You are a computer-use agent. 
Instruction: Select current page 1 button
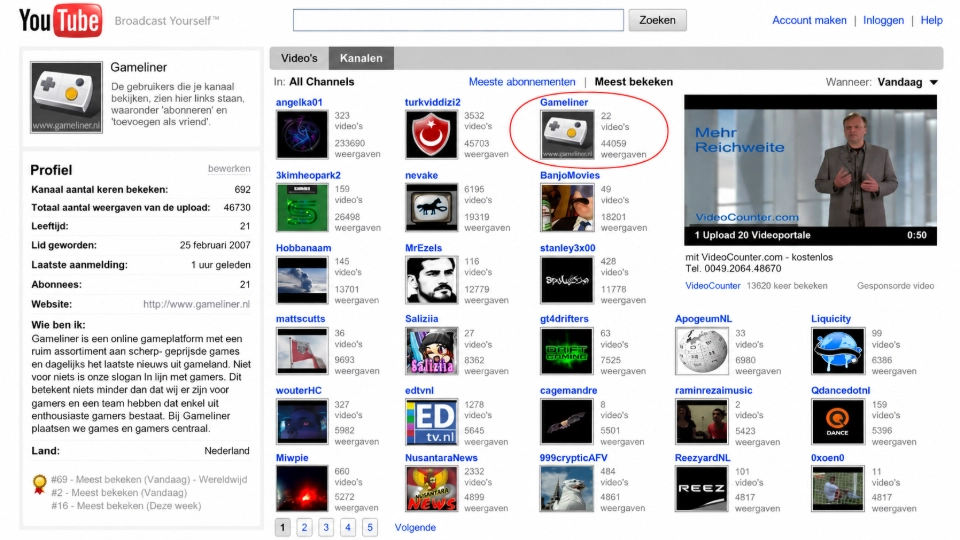click(282, 527)
